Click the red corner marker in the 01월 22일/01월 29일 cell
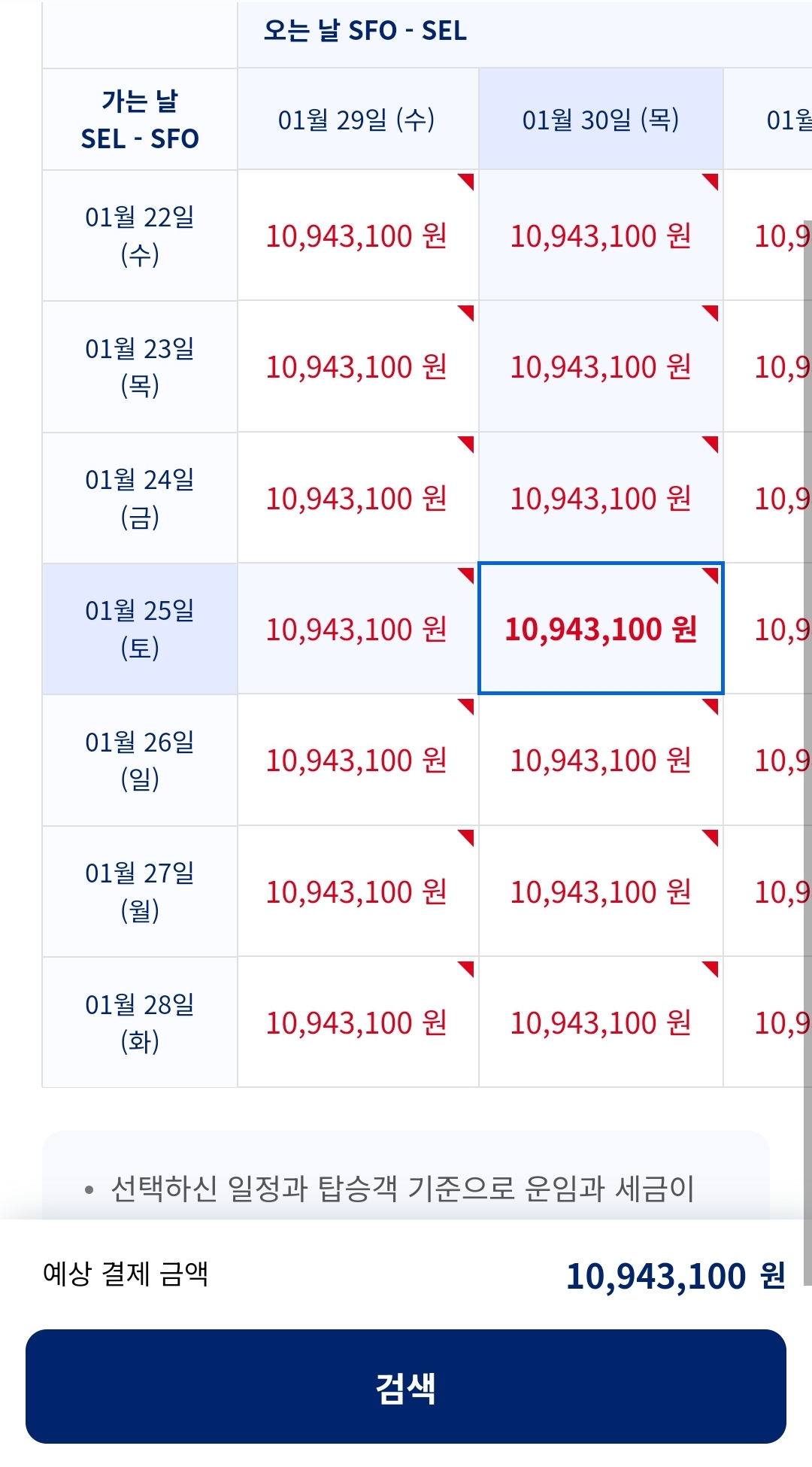This screenshot has width=812, height=1467. point(468,181)
